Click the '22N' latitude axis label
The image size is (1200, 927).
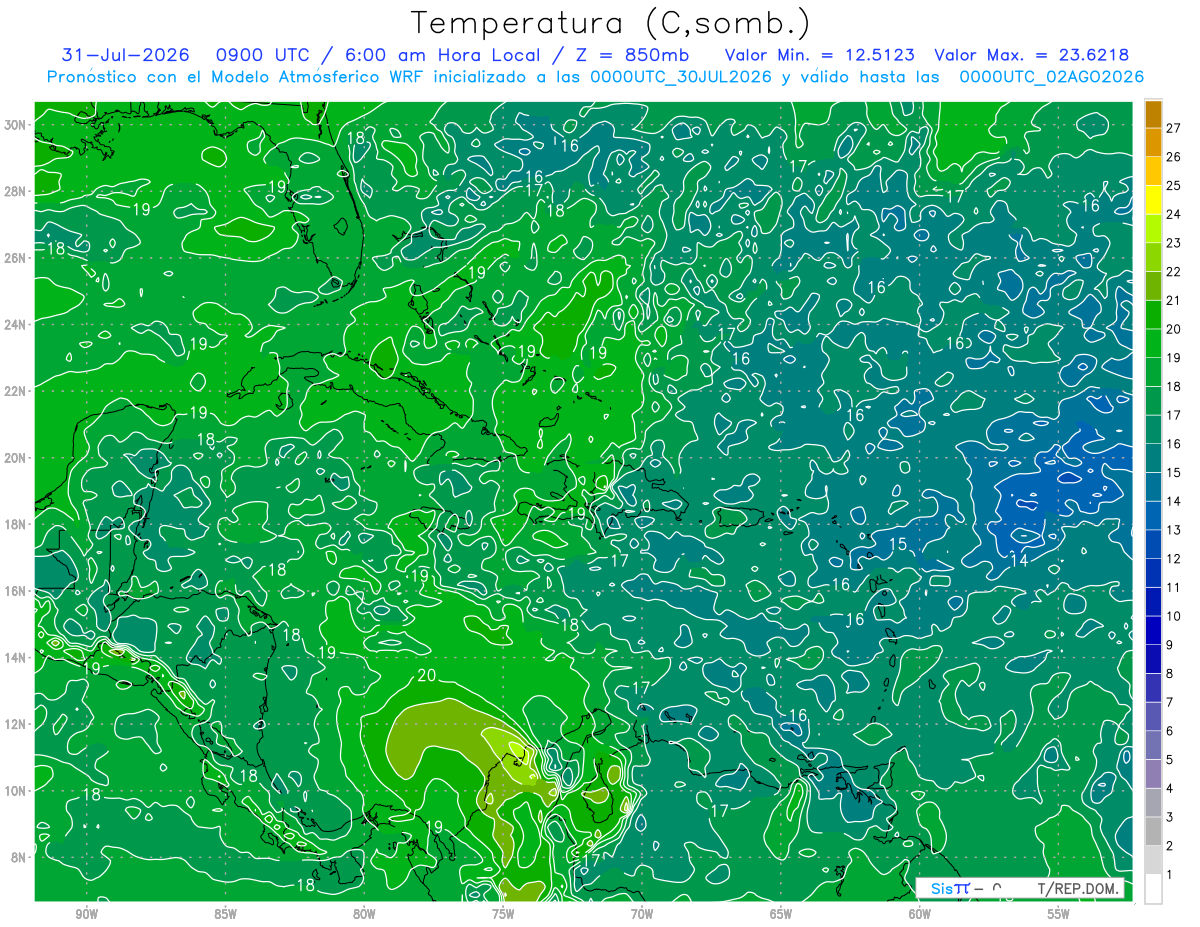[16, 391]
